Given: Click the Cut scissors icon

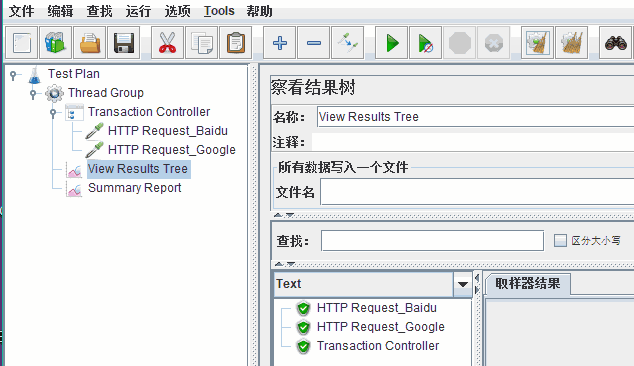Looking at the screenshot, I should pos(167,43).
